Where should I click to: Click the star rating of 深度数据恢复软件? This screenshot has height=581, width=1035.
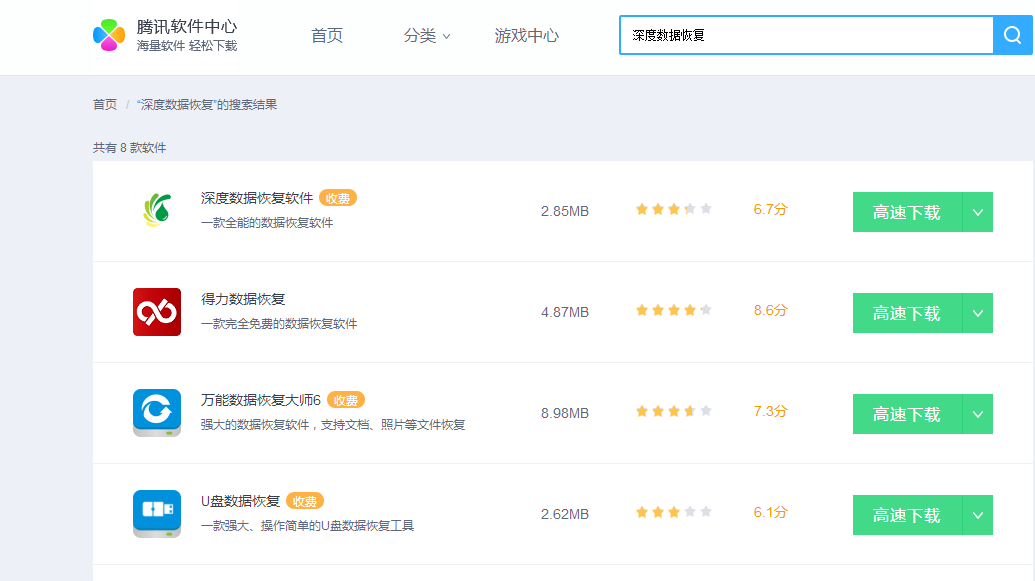coord(673,209)
